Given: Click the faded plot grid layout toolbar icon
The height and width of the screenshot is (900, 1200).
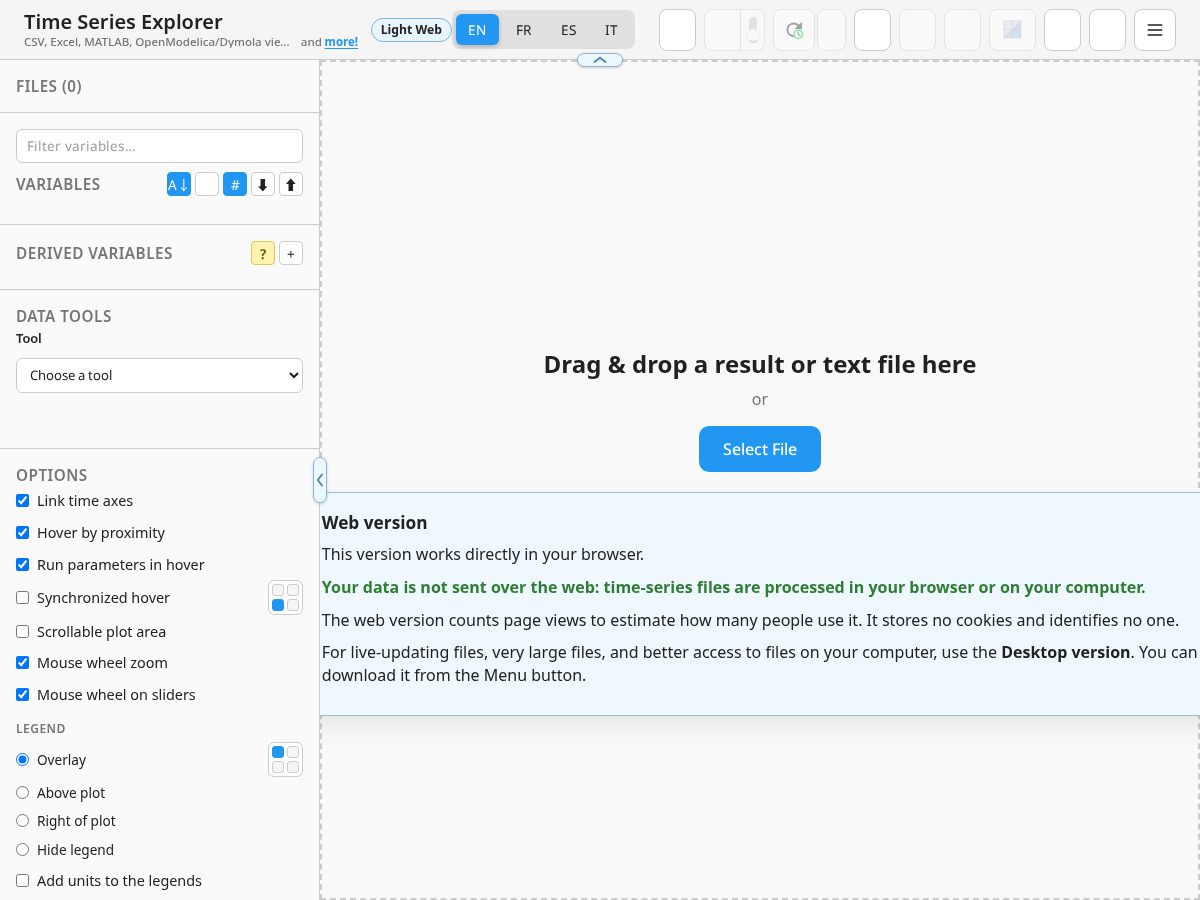Looking at the screenshot, I should pyautogui.click(x=1012, y=30).
